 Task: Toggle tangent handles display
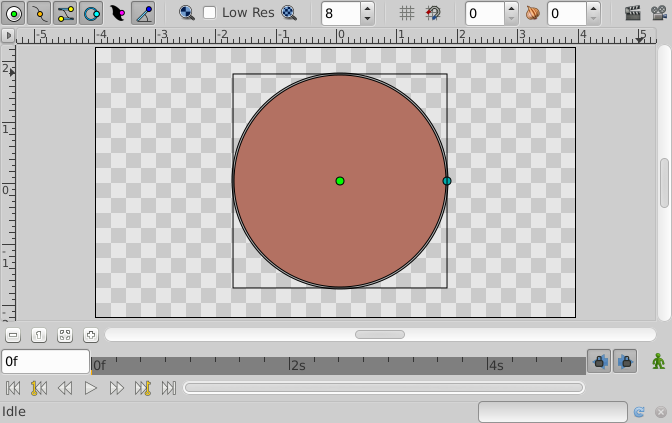pyautogui.click(x=66, y=13)
